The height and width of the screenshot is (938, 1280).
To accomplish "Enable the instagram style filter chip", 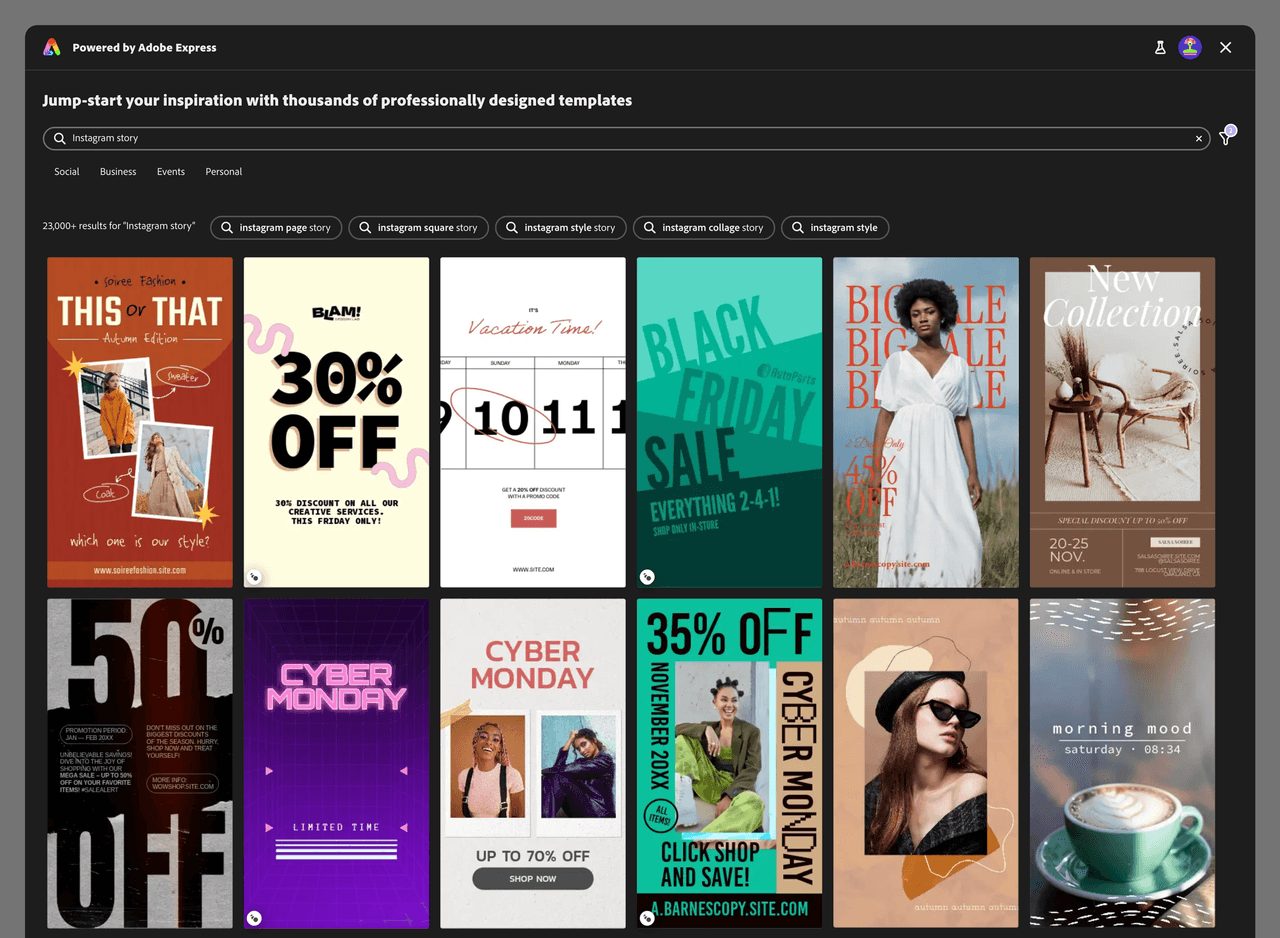I will [835, 227].
